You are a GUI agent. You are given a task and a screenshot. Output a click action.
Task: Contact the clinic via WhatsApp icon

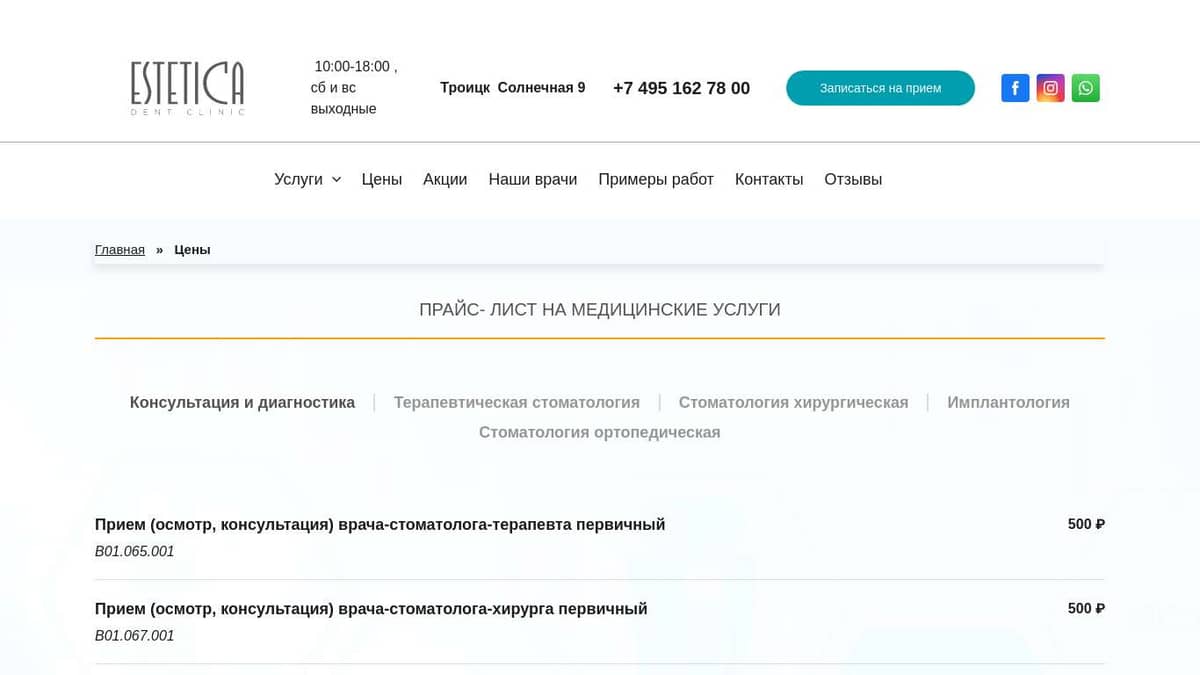point(1086,88)
